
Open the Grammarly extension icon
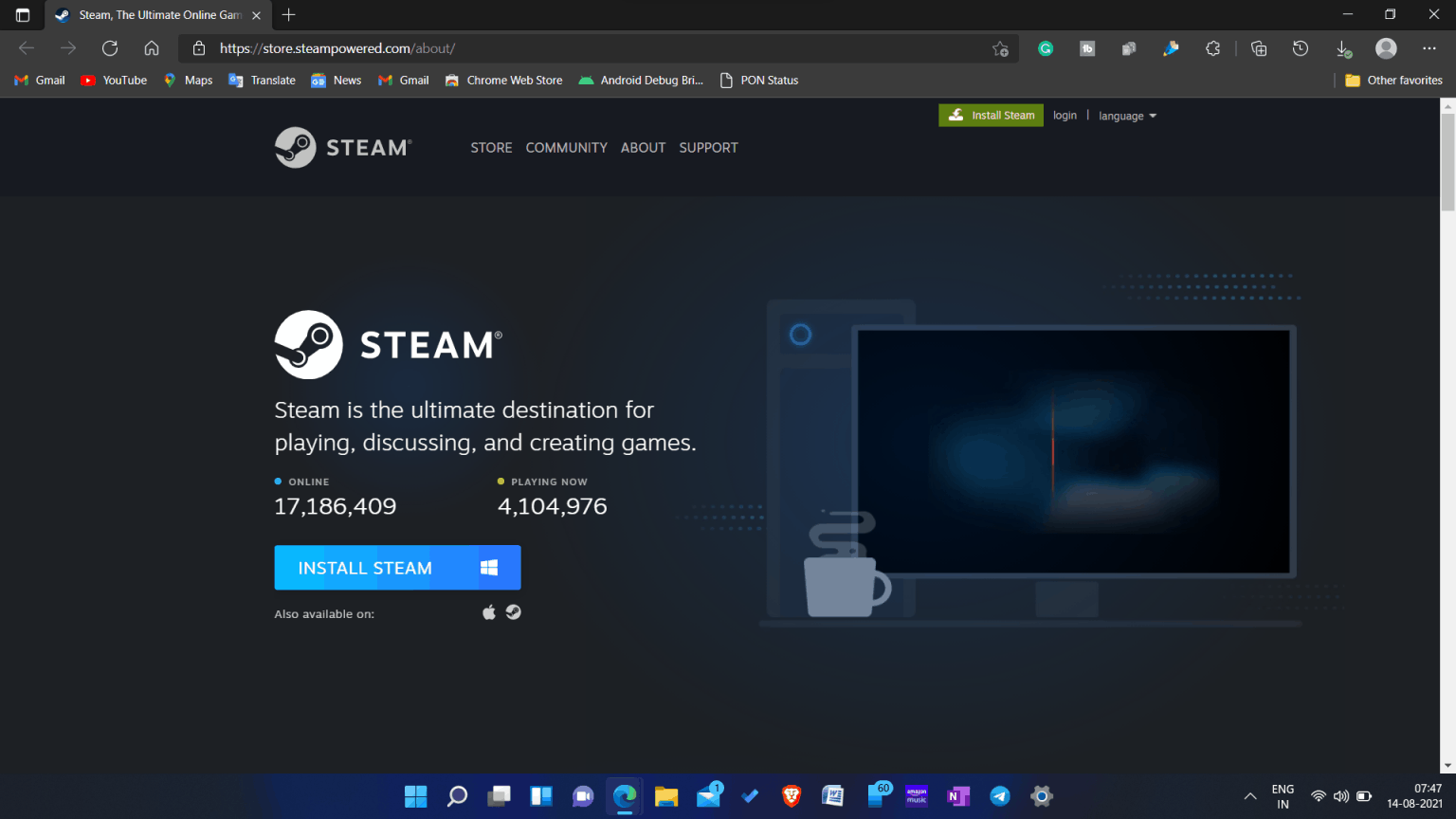coord(1046,48)
